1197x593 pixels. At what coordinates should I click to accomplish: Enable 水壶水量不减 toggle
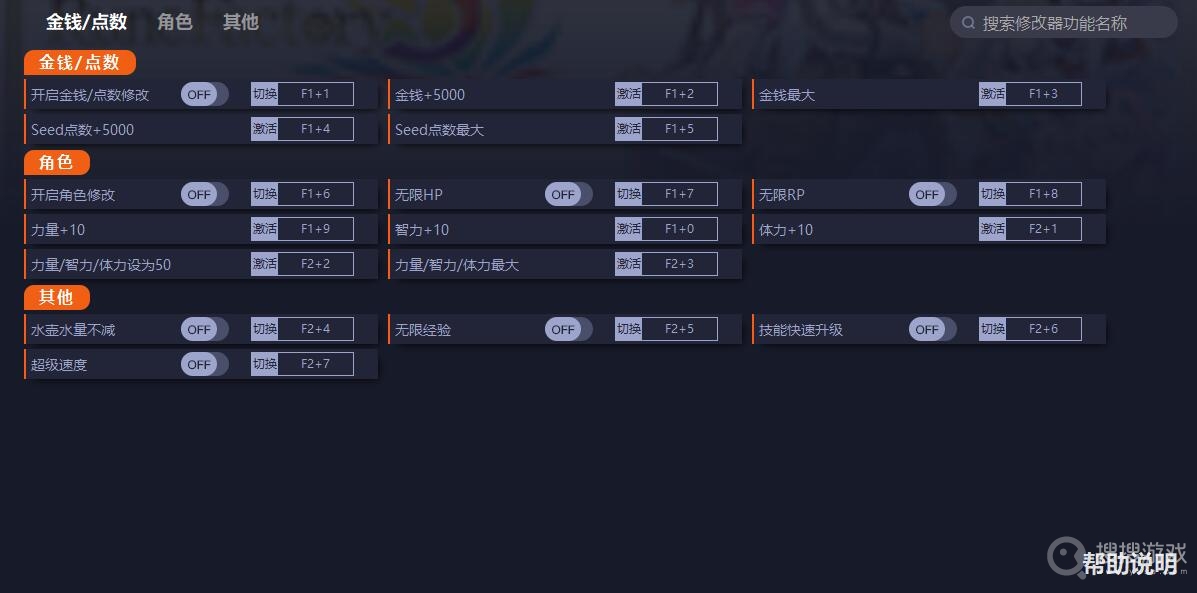pyautogui.click(x=204, y=329)
